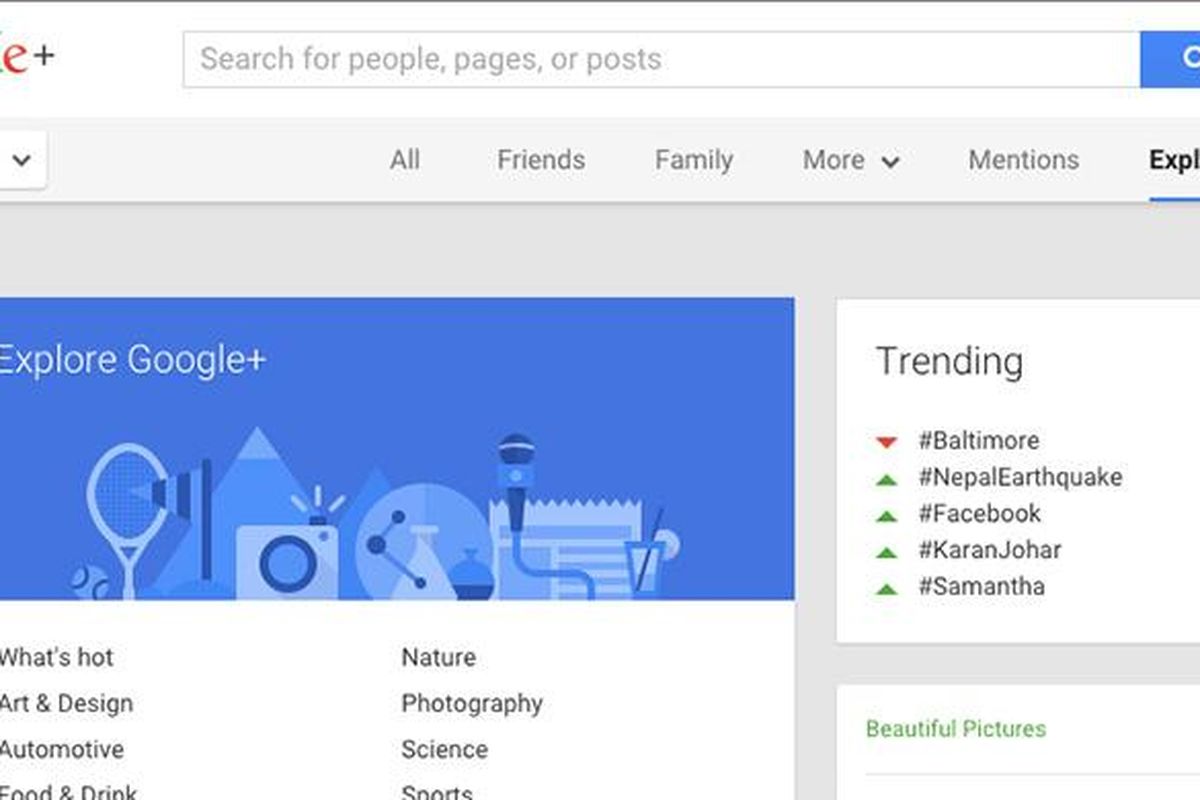Show the All posts tab

tap(405, 160)
